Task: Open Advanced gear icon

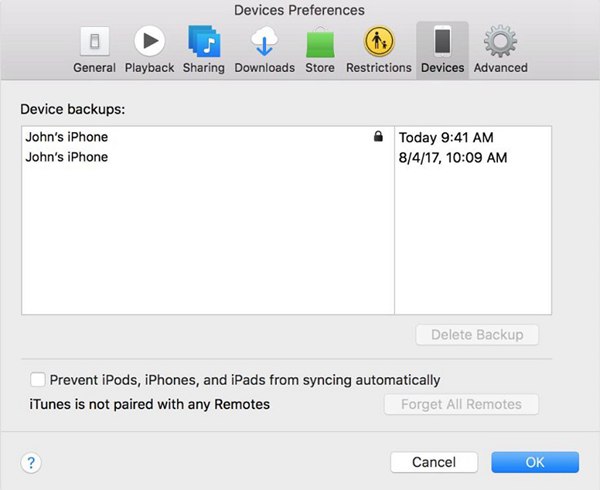Action: tap(500, 42)
